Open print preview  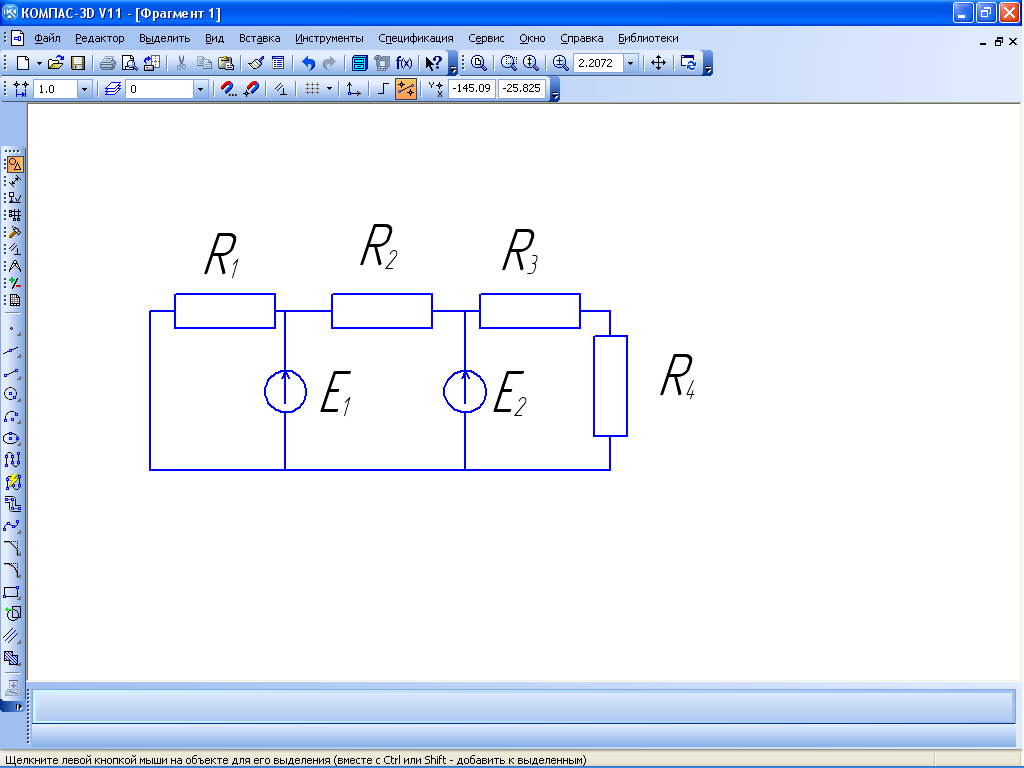click(x=129, y=63)
